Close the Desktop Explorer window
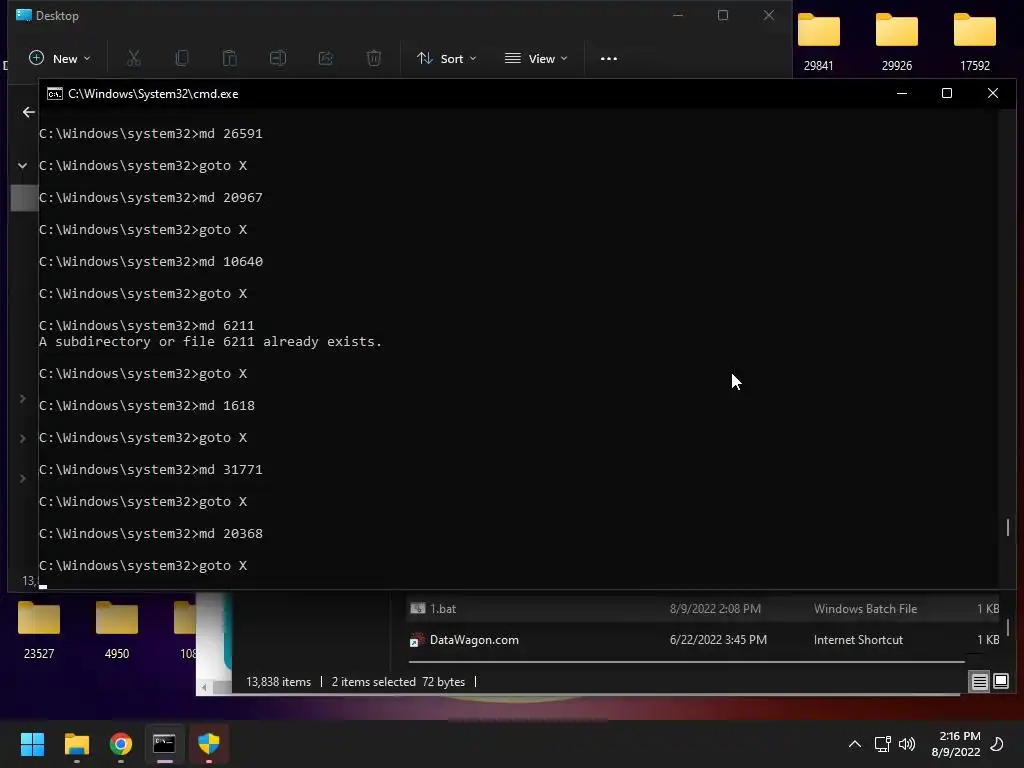The width and height of the screenshot is (1024, 768). pyautogui.click(x=769, y=15)
